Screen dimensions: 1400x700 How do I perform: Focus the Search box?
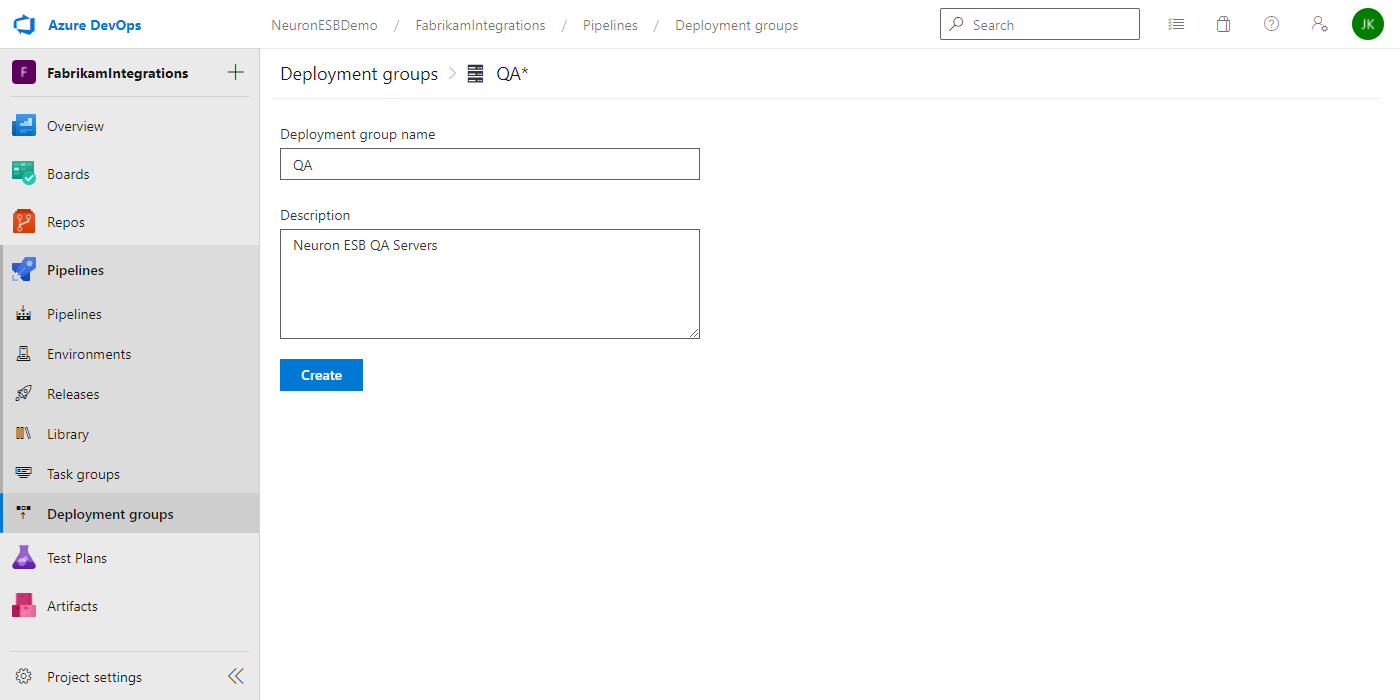pos(1040,24)
